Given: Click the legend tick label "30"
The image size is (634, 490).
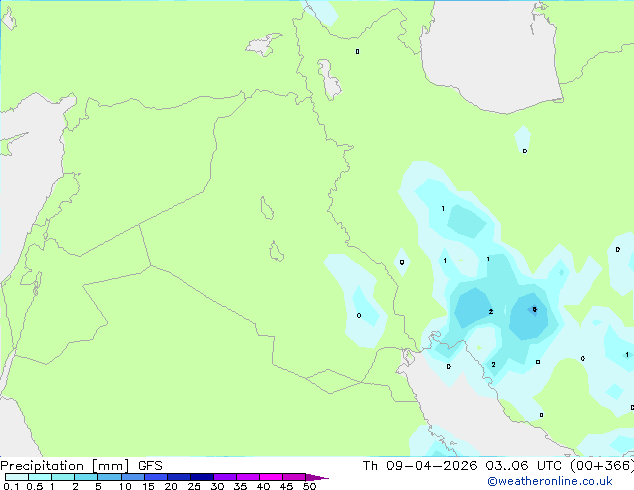Looking at the screenshot, I should [x=217, y=486].
